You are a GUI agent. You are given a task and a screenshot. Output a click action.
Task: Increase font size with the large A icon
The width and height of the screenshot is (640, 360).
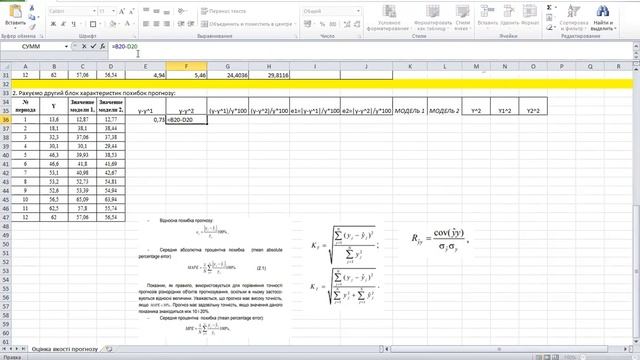[122, 12]
